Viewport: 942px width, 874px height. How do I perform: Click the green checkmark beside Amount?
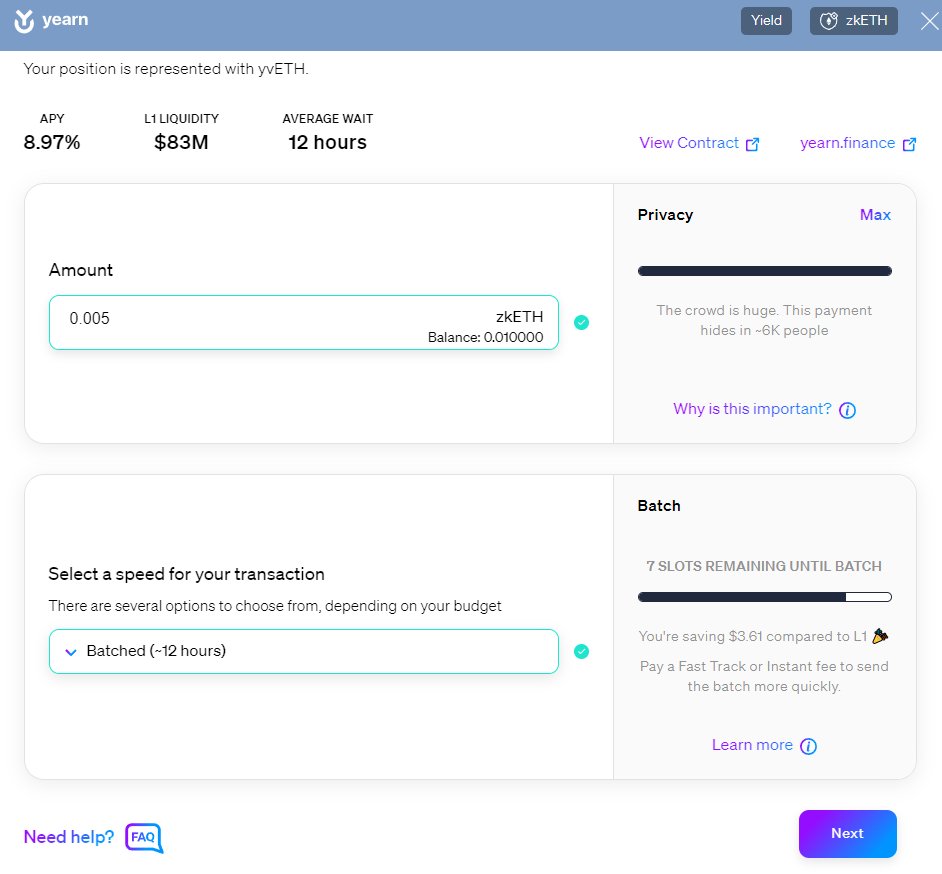coord(581,323)
